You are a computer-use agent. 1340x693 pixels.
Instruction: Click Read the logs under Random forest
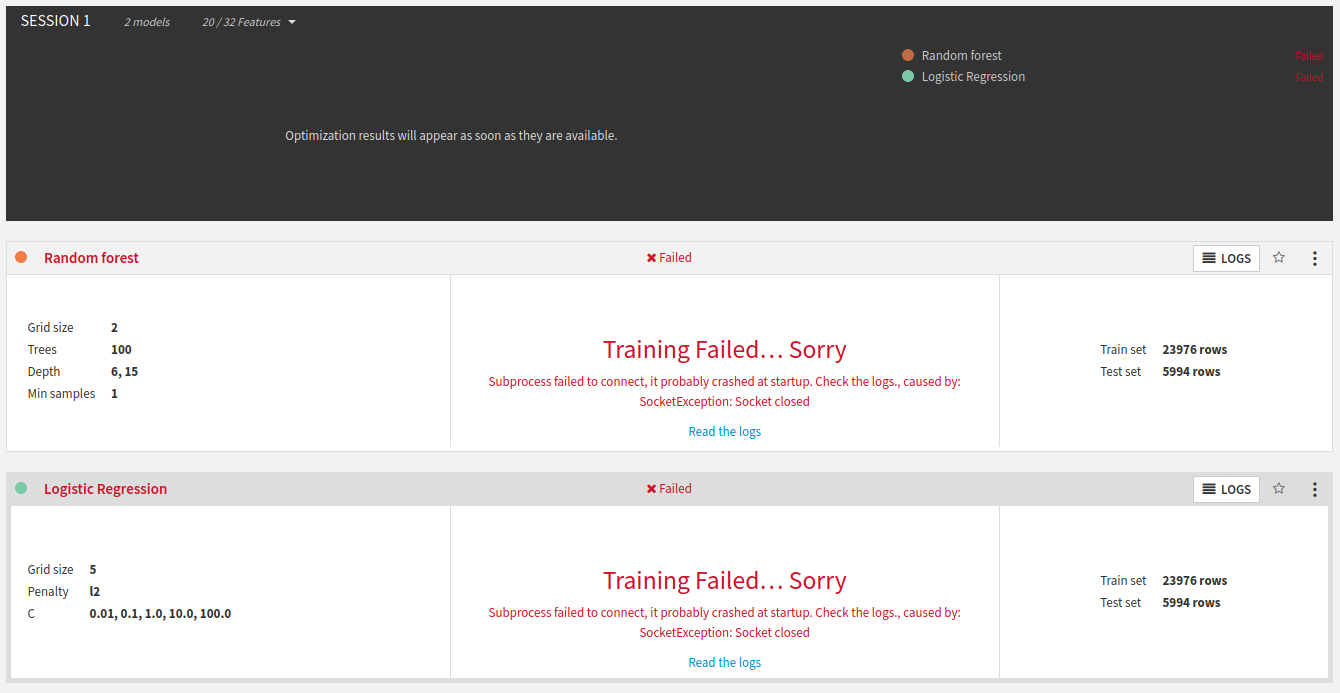pyautogui.click(x=725, y=432)
